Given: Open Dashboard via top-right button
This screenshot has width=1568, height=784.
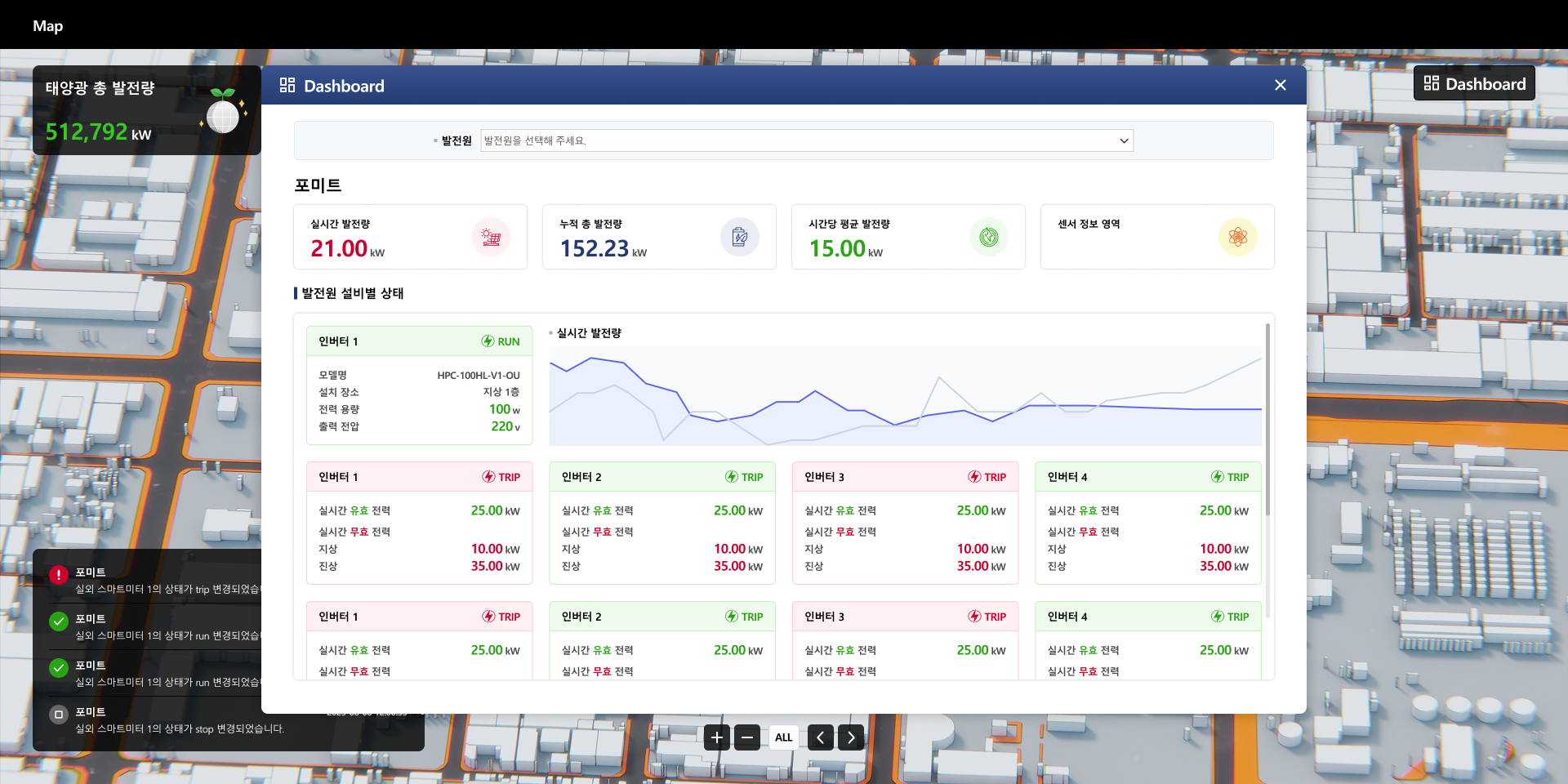Looking at the screenshot, I should [x=1474, y=83].
